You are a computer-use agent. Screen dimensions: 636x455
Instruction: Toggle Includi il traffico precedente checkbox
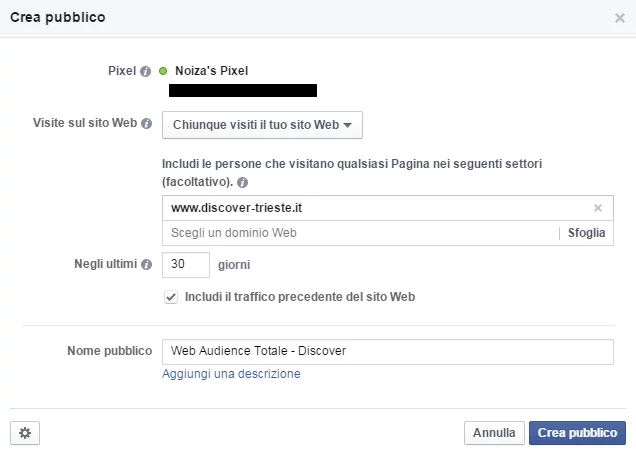tap(171, 297)
